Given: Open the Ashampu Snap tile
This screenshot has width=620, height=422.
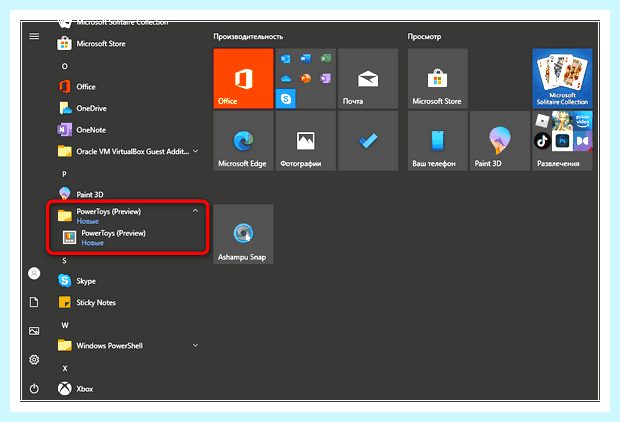Looking at the screenshot, I should tap(243, 234).
